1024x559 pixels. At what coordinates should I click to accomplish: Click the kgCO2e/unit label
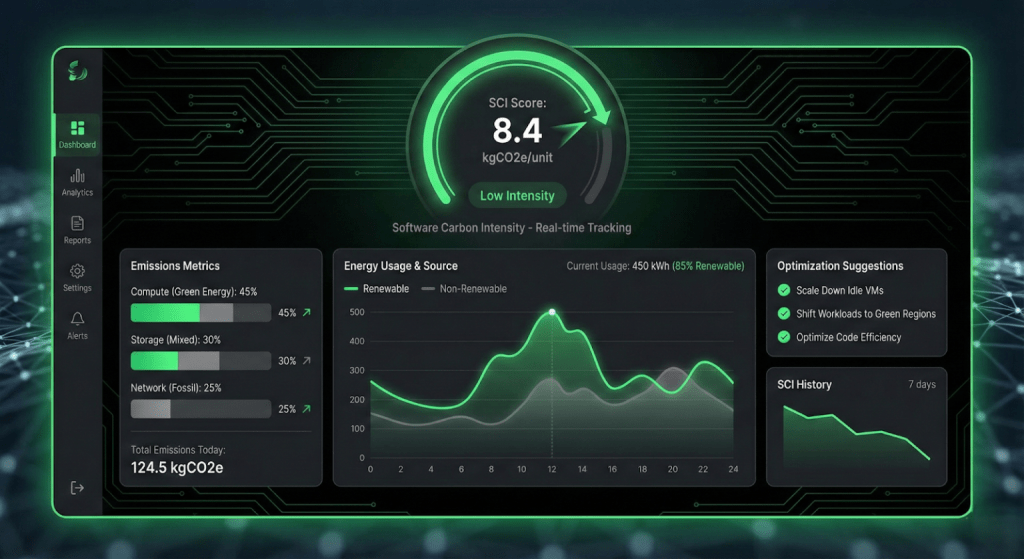(517, 157)
